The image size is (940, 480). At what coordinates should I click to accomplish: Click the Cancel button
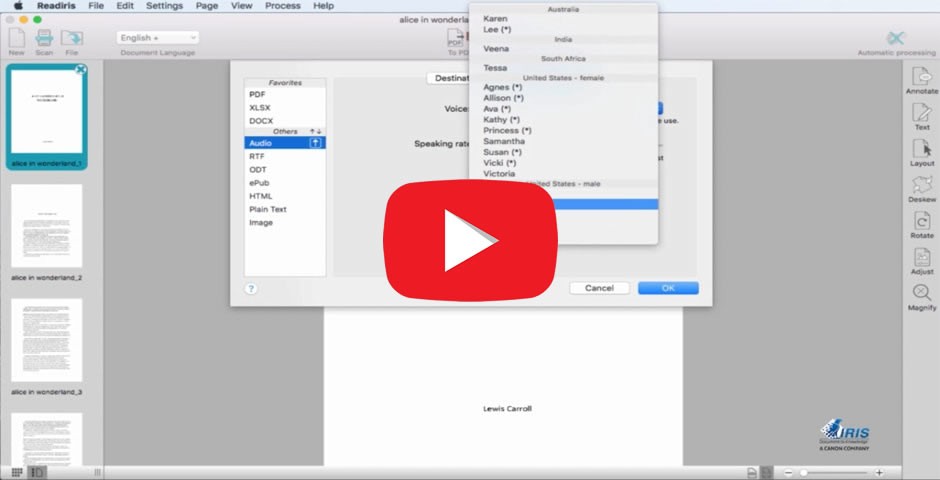click(599, 288)
